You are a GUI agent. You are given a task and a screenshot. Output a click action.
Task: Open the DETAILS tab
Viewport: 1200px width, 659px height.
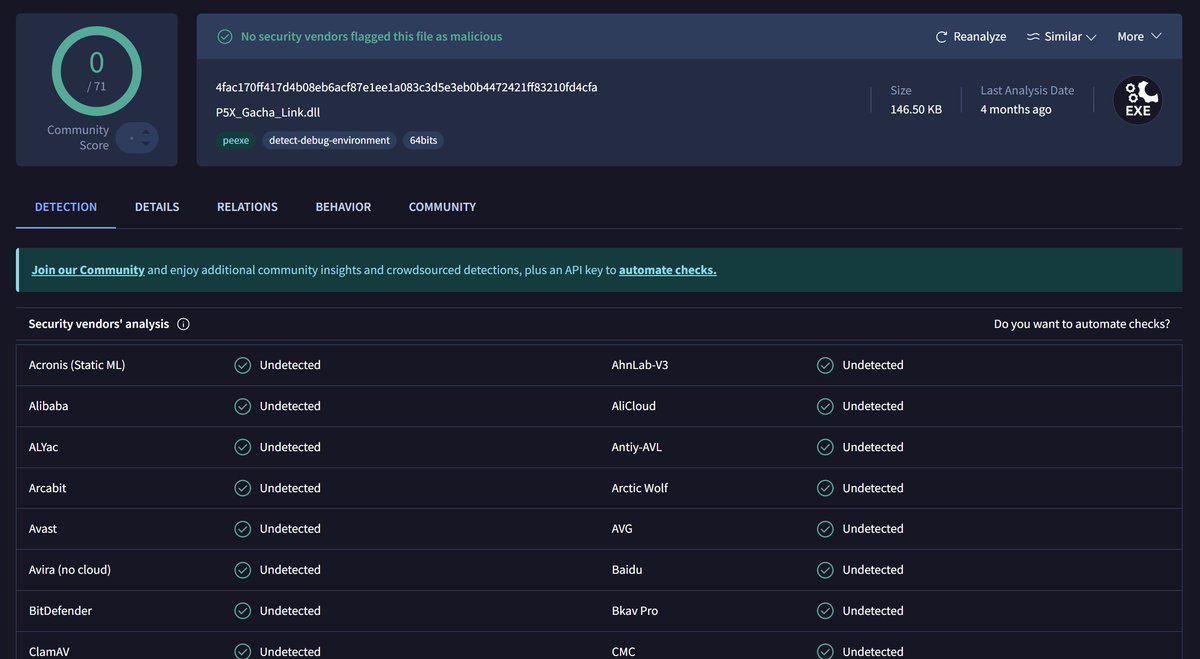tap(157, 207)
